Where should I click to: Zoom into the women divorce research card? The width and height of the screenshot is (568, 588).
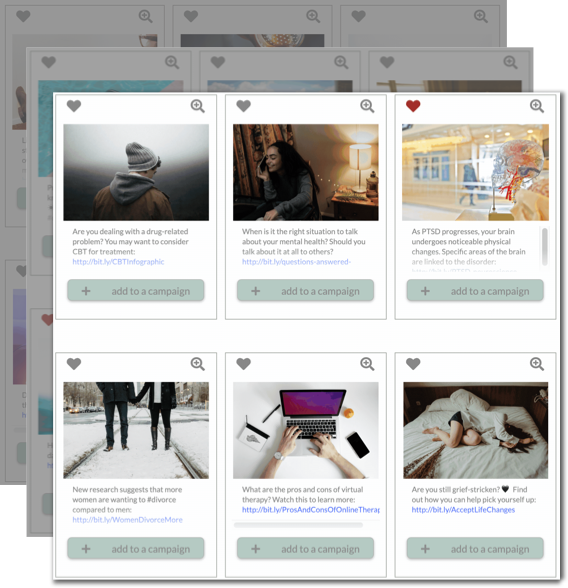click(x=198, y=364)
